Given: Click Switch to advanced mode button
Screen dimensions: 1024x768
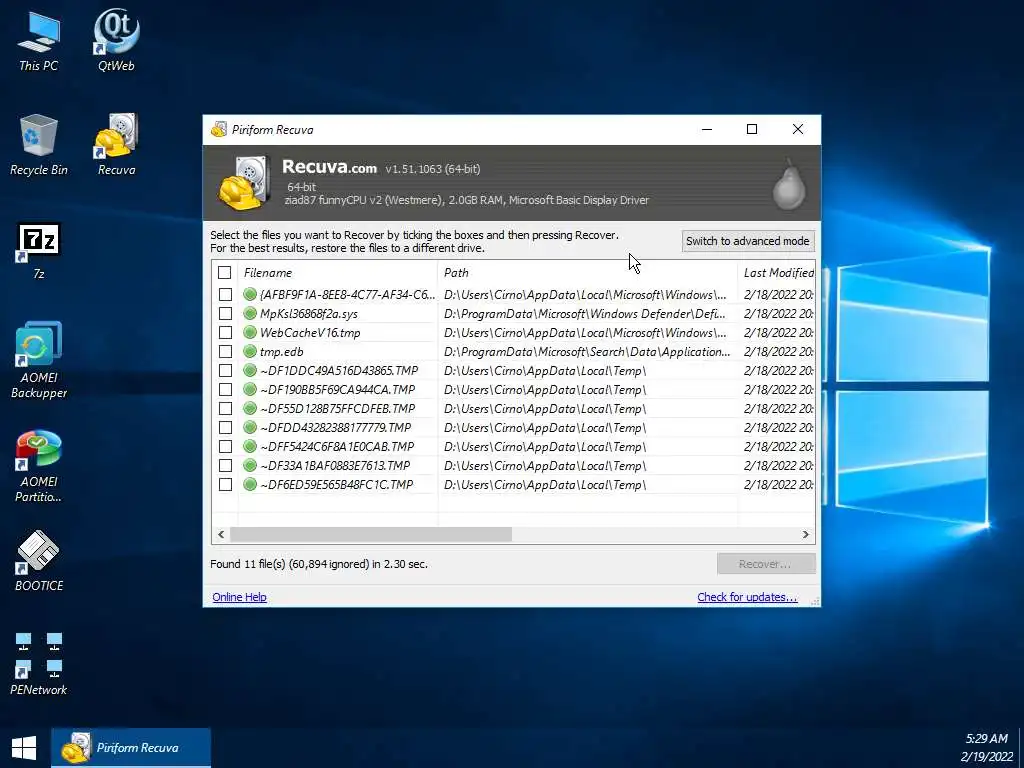Looking at the screenshot, I should coord(748,241).
